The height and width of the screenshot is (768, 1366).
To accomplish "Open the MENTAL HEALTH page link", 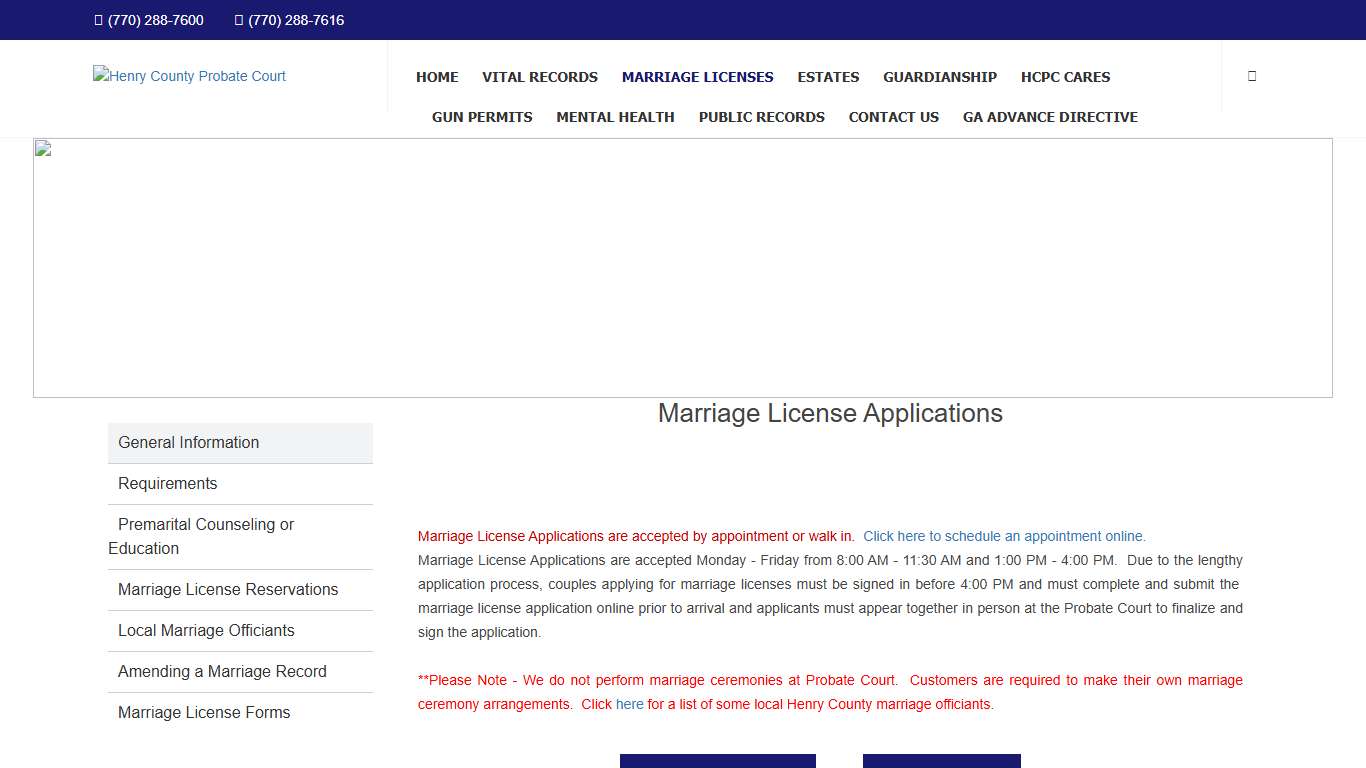I will point(615,117).
